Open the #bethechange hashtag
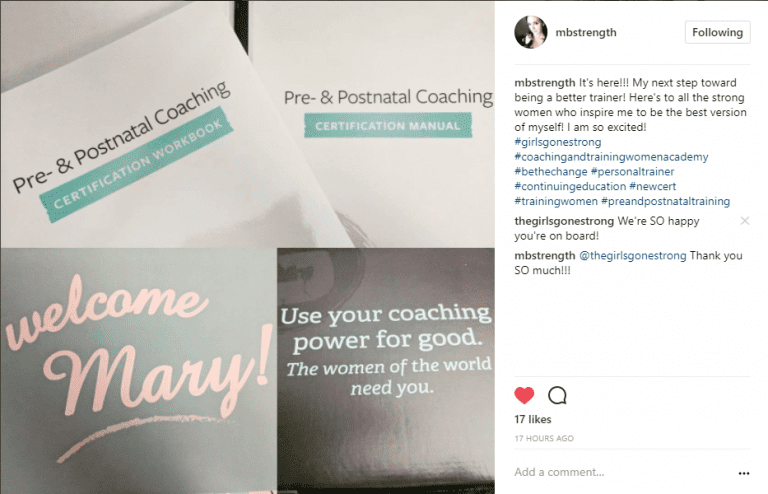768x494 pixels. point(551,171)
